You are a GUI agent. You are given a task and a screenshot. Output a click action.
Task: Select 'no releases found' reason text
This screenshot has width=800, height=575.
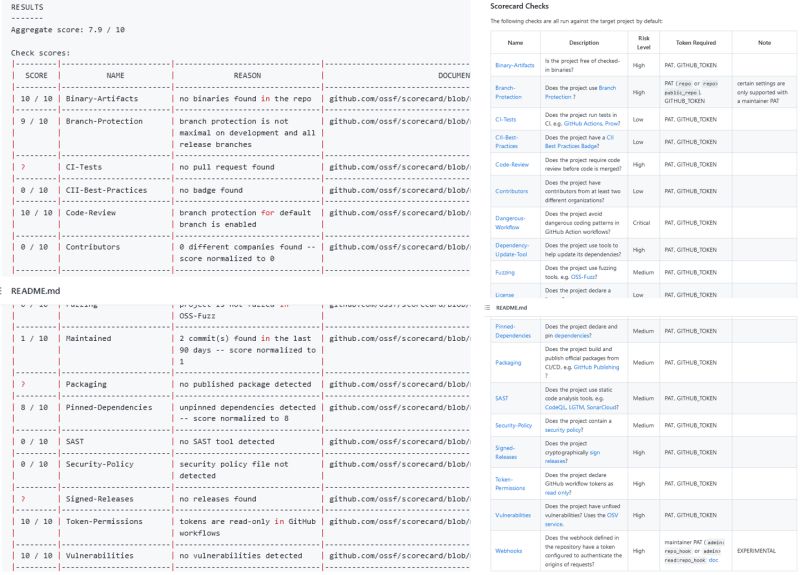(218, 499)
